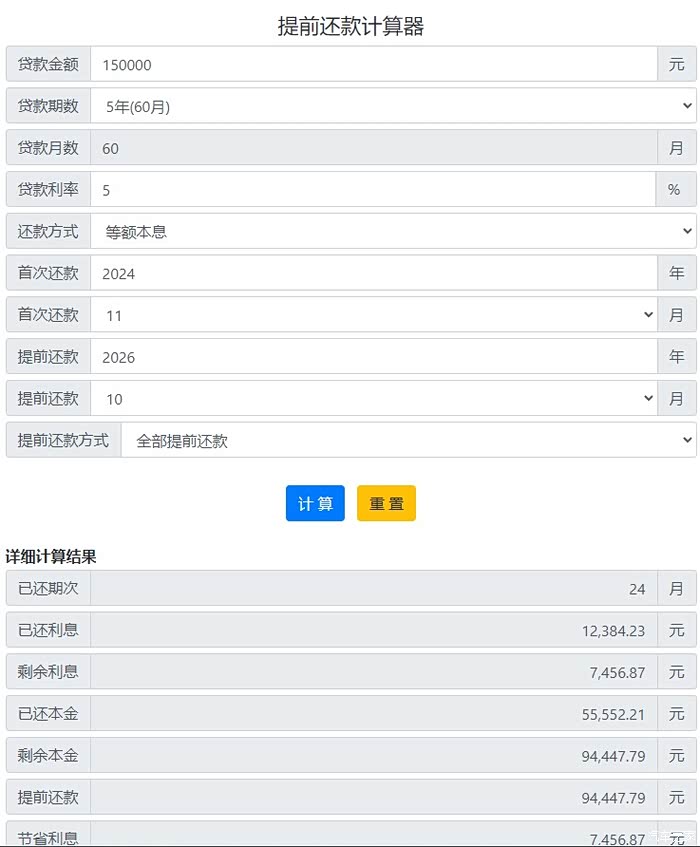
Task: Open the 提前还款 month dropdown
Action: (x=373, y=399)
